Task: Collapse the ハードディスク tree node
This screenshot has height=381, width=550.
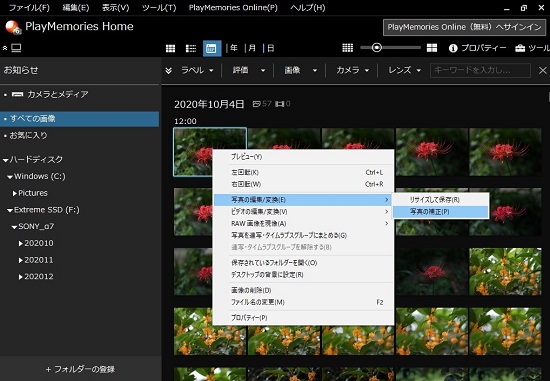Action: coord(6,160)
